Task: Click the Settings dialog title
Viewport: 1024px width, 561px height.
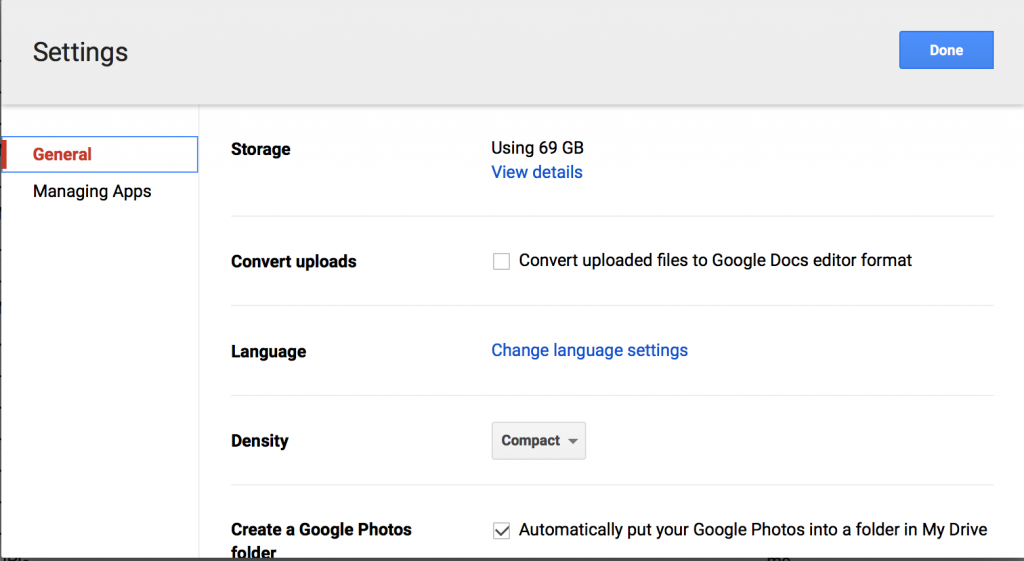Action: 80,52
